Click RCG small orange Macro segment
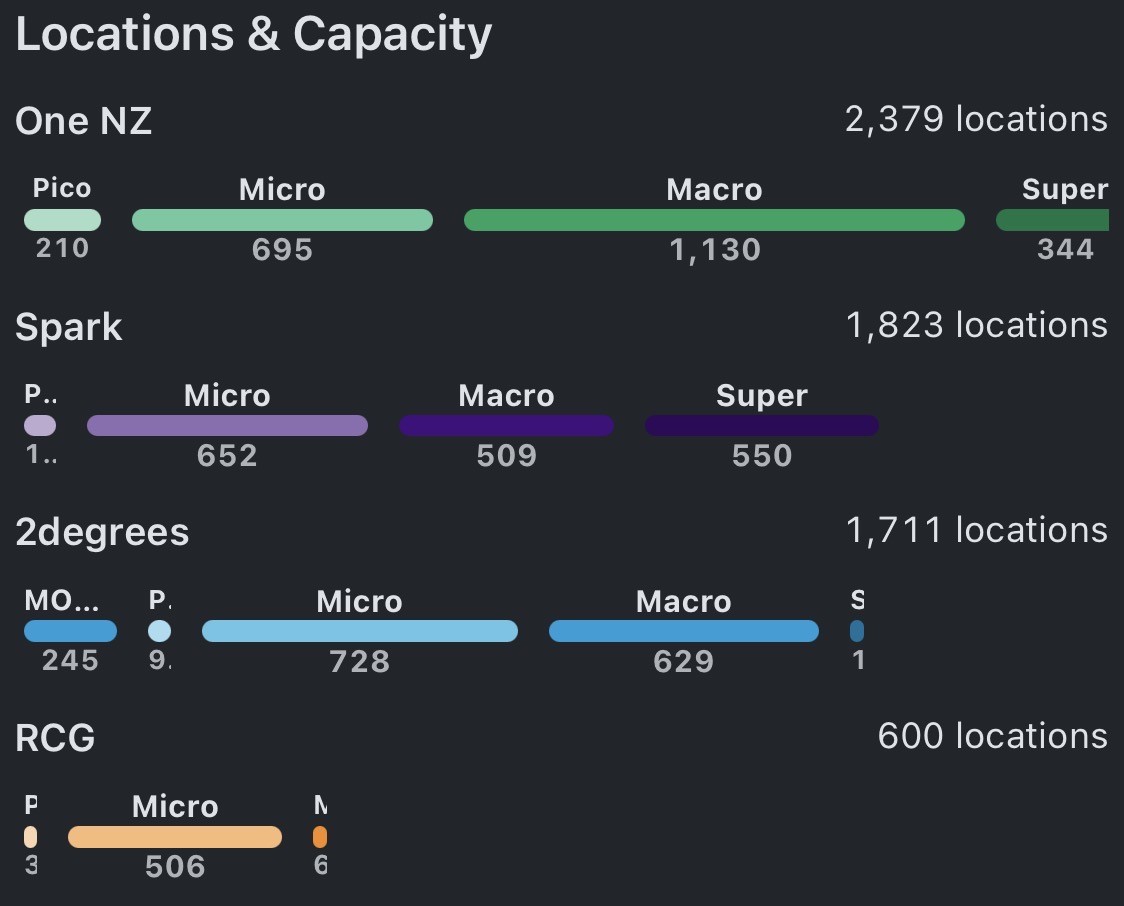 (x=320, y=837)
